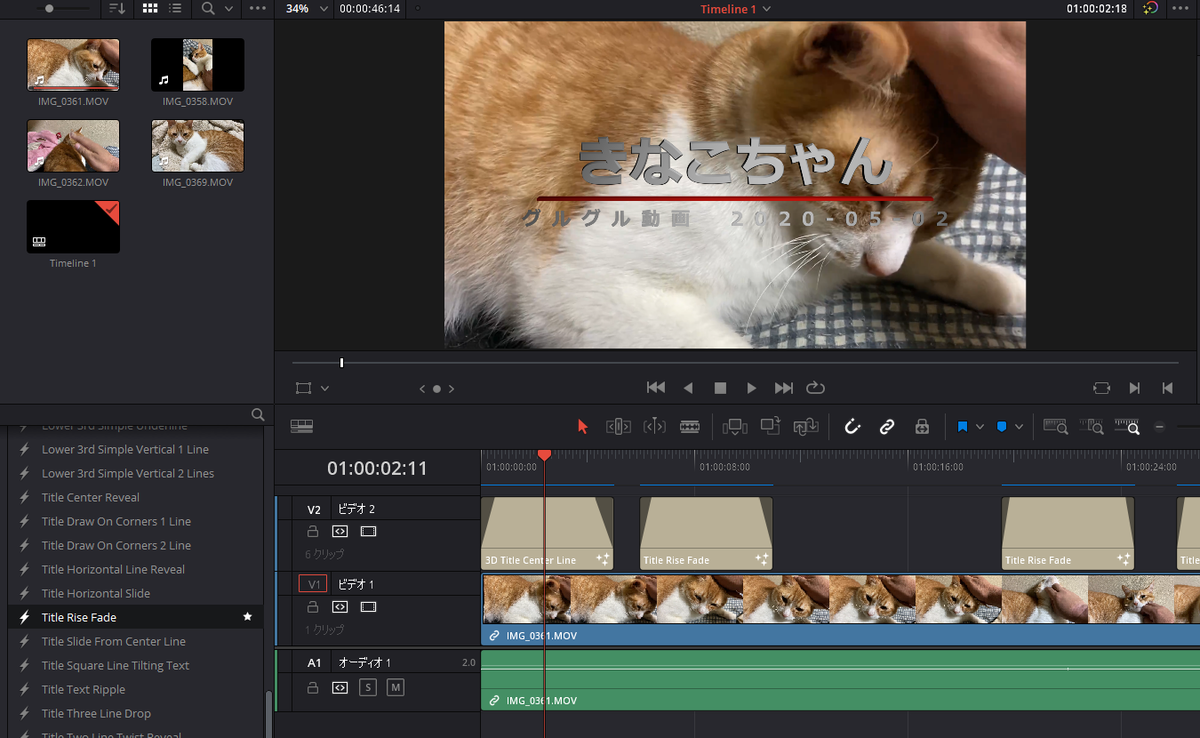Mute audio track A1
The width and height of the screenshot is (1200, 738).
tap(395, 688)
